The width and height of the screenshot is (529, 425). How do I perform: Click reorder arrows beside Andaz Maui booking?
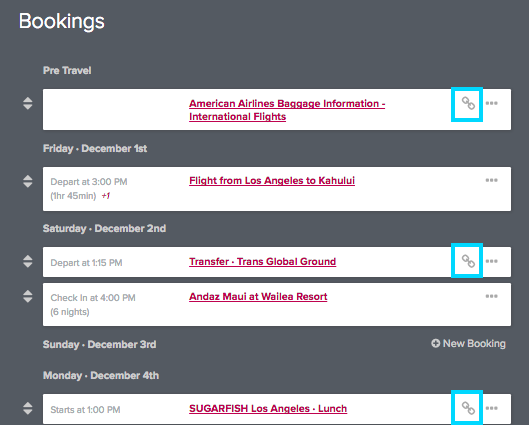(x=28, y=296)
